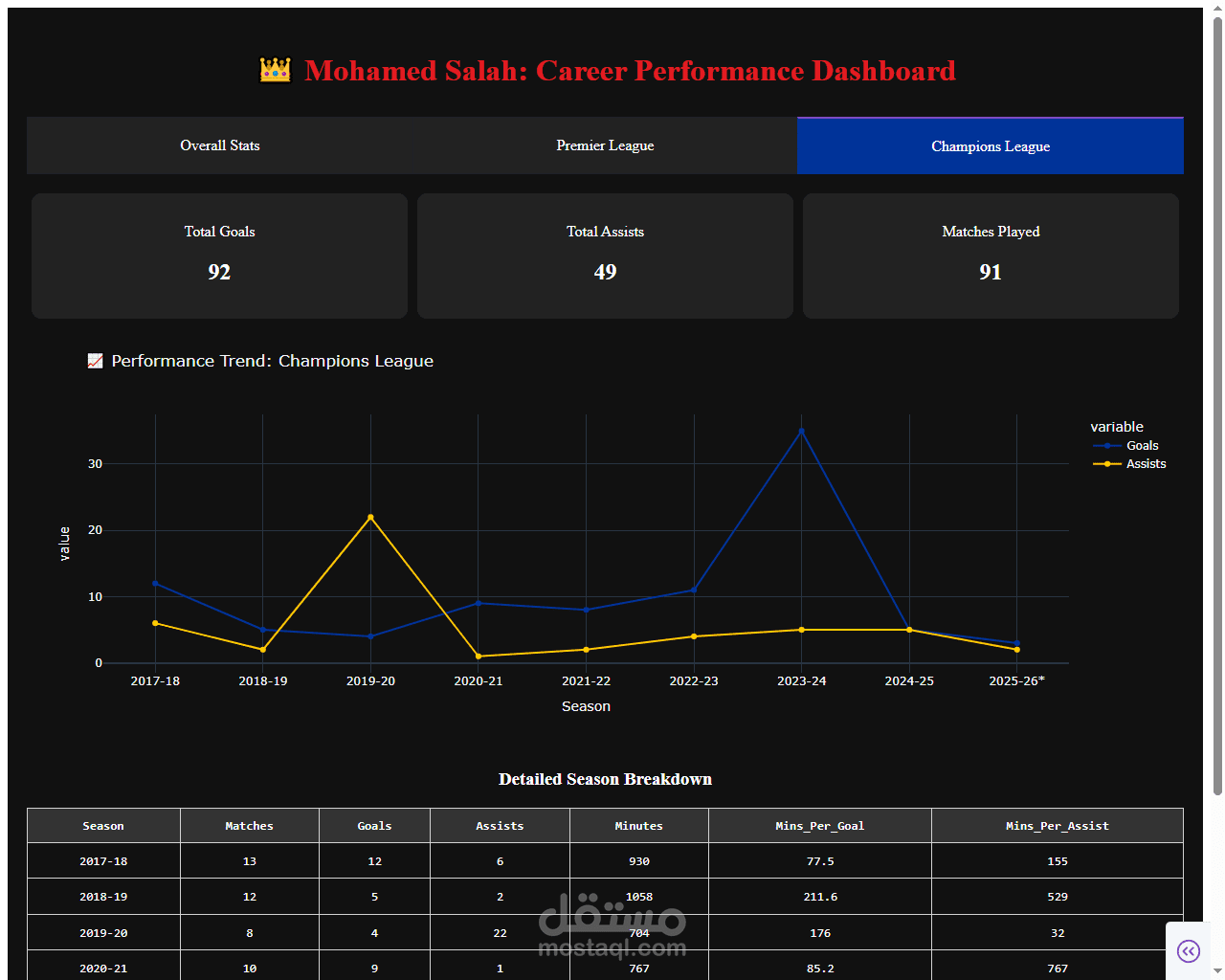Click the 529 Mins_Per_Assist cell
Screen dimensions: 1225x980
(1058, 897)
